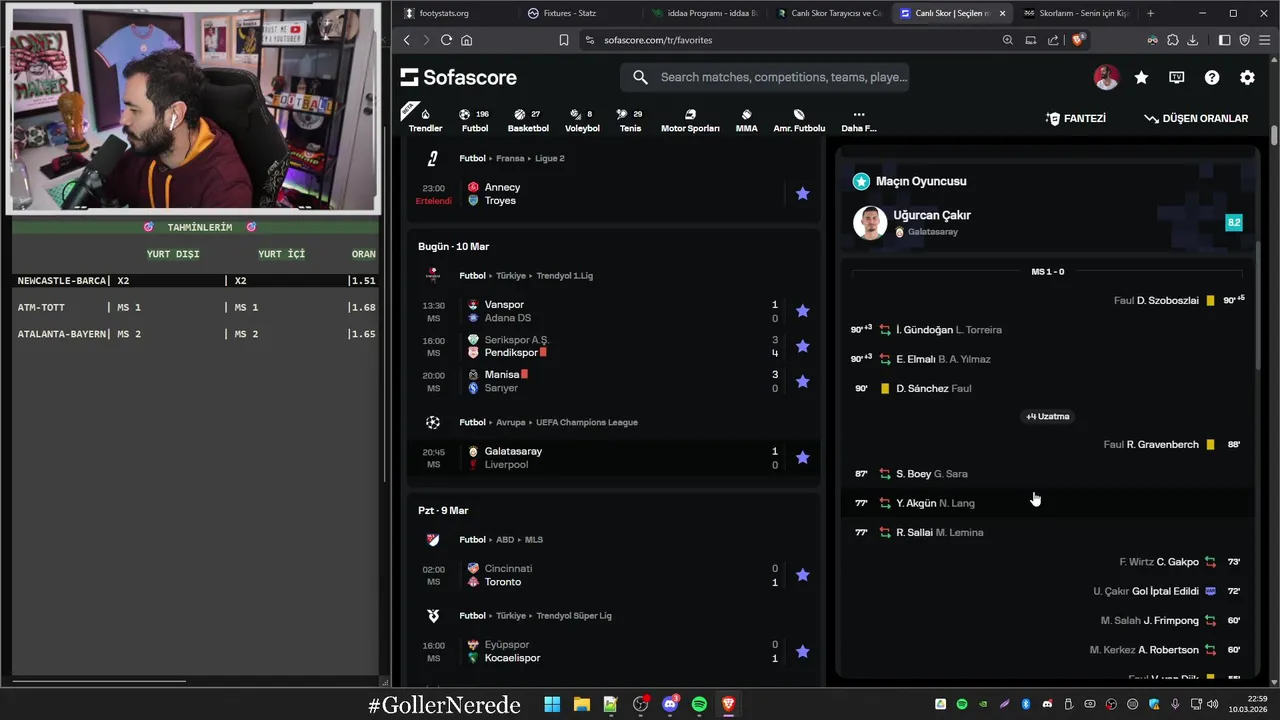Open the Basketbol sport category

[528, 120]
